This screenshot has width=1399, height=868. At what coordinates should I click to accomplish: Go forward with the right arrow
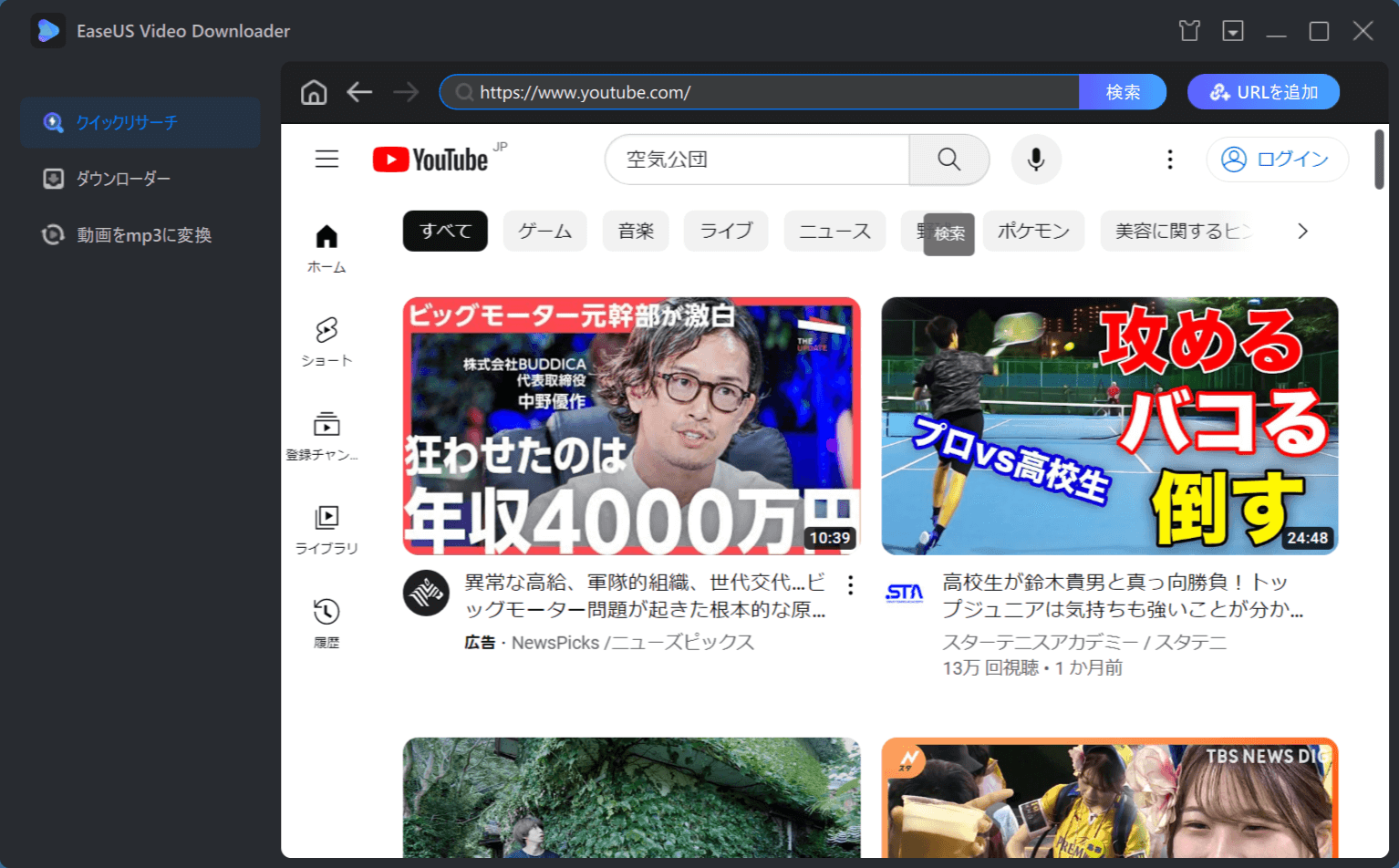click(406, 92)
